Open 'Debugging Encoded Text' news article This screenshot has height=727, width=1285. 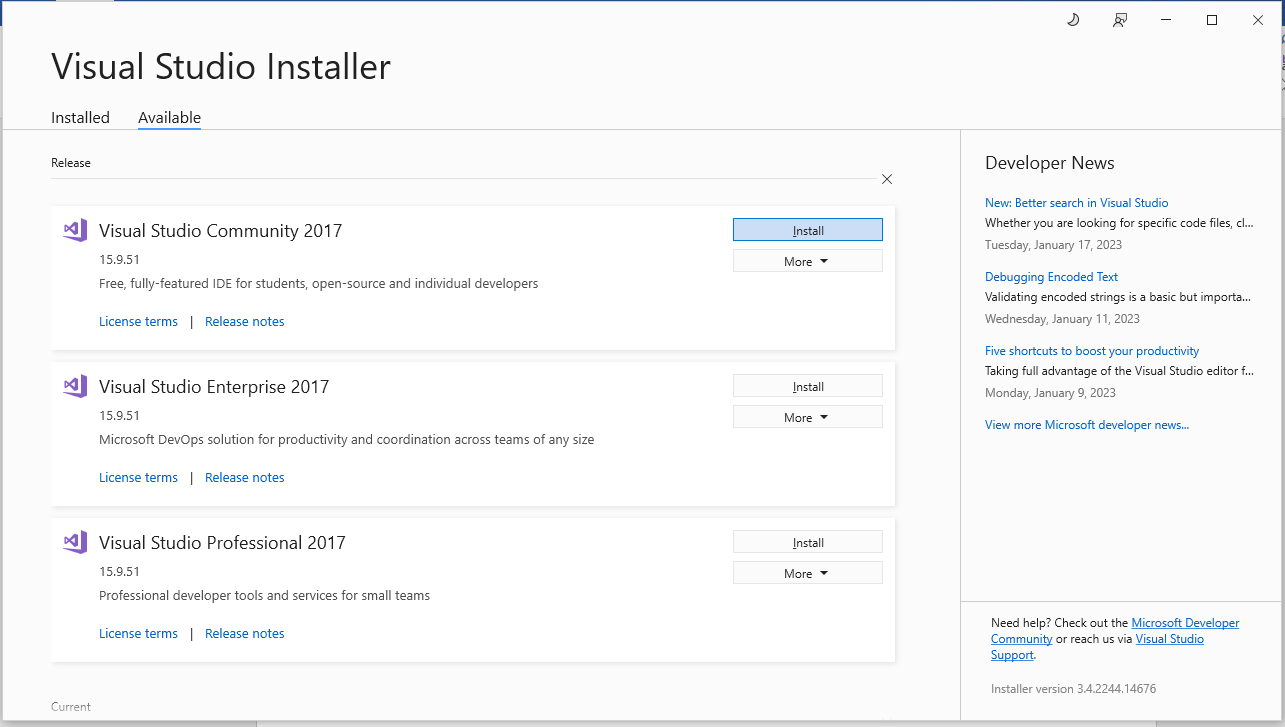pos(1051,276)
